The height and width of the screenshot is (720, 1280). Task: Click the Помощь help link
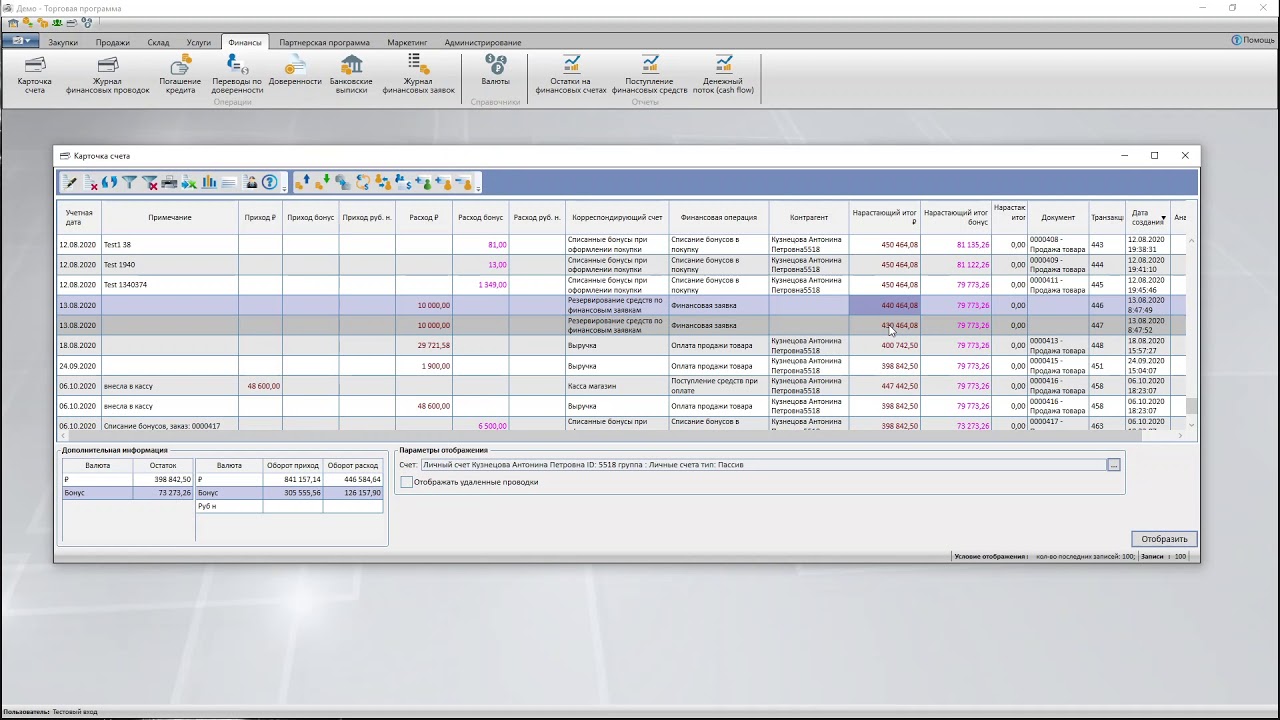point(1253,40)
